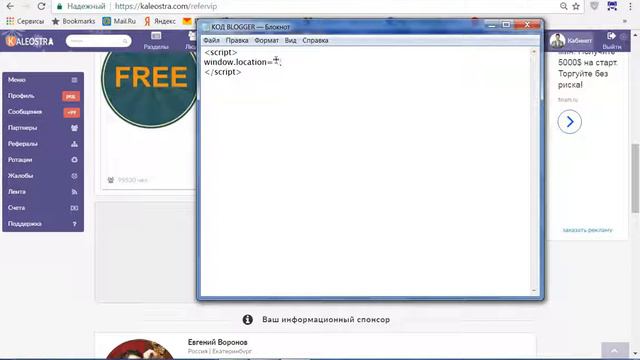The width and height of the screenshot is (640, 360).
Task: Click the closing </script> line in Notepad
Action: coord(223,72)
